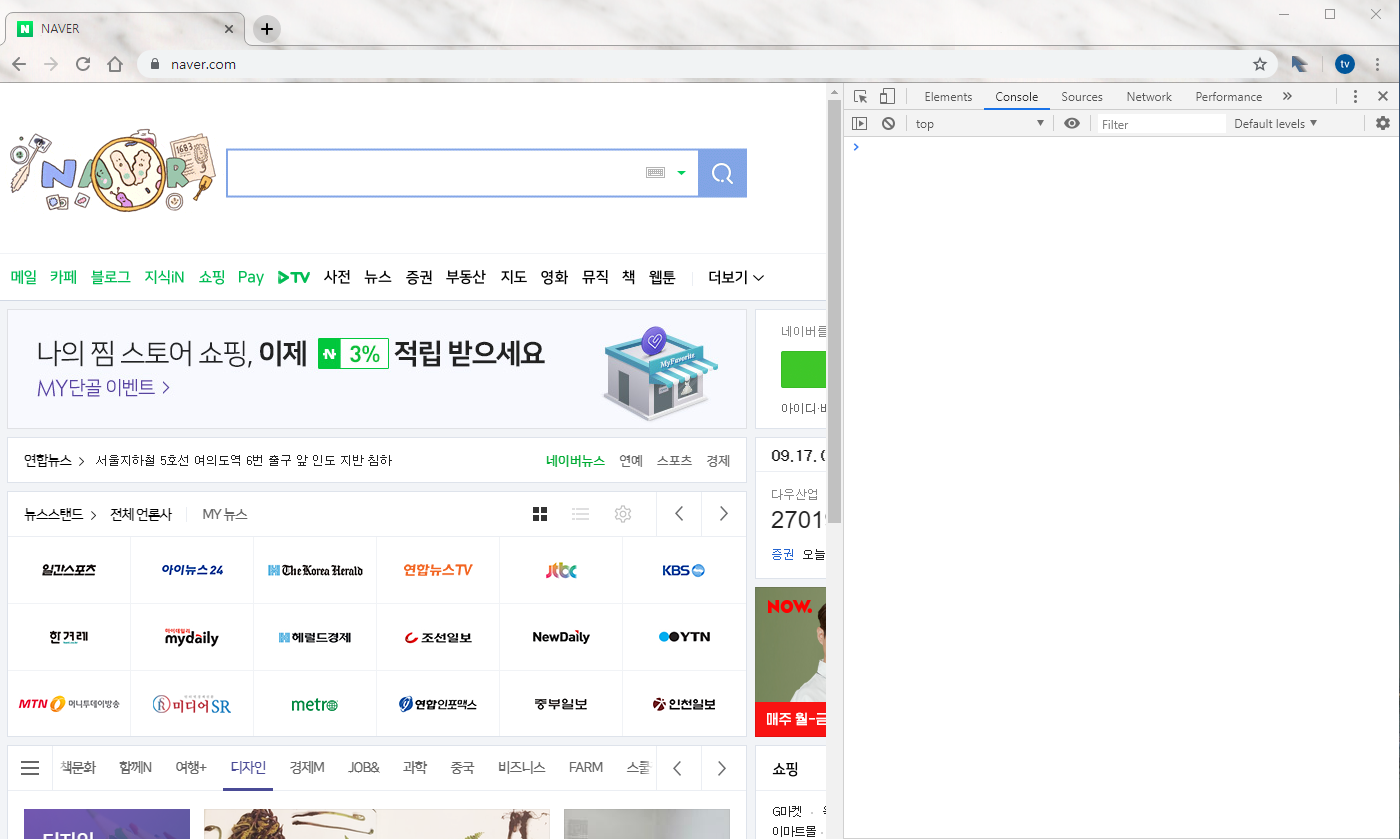Switch to the Performance tab
The image size is (1400, 839).
(x=1228, y=97)
